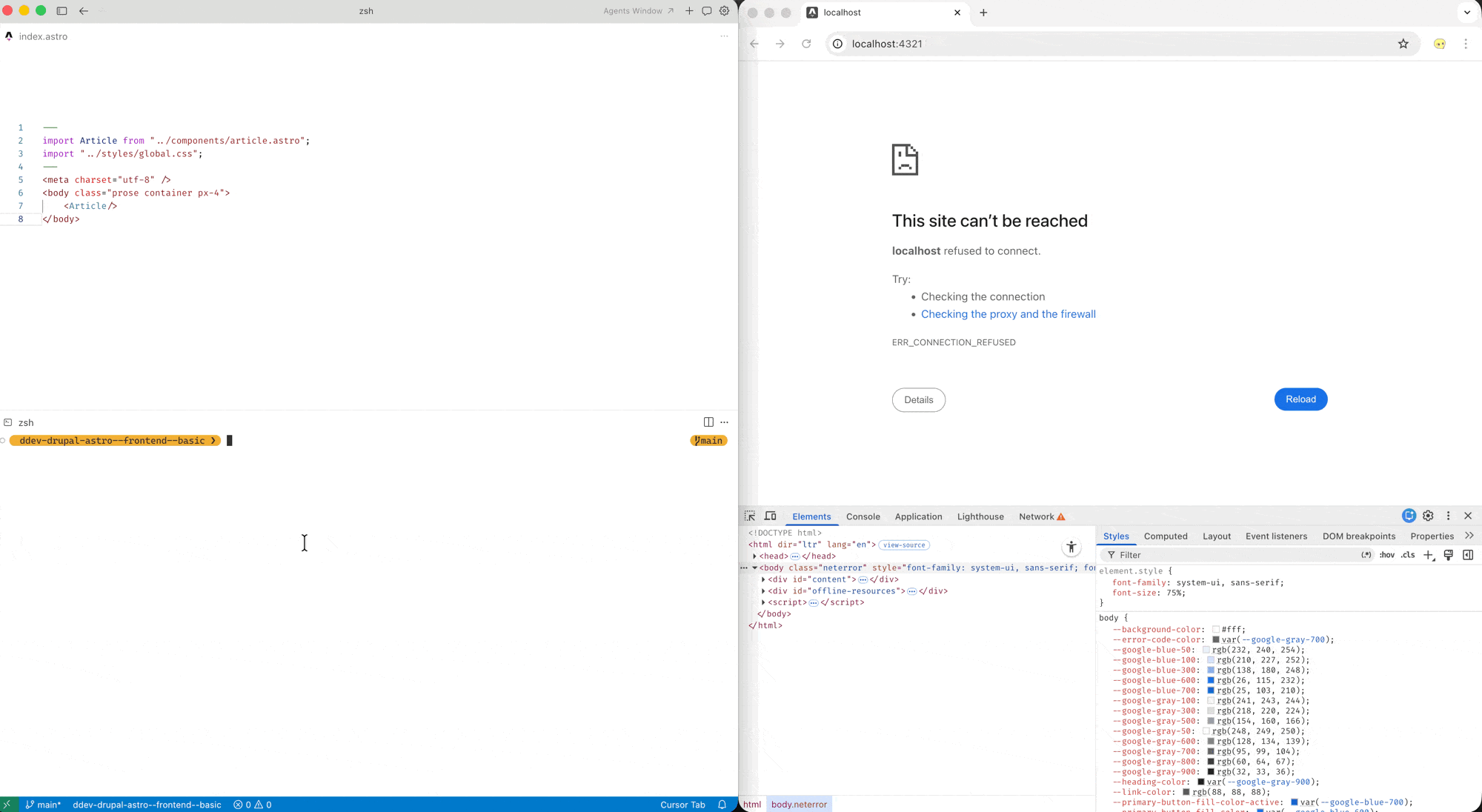This screenshot has height=812, width=1482.
Task: Open the Chrome three-dot menu
Action: pyautogui.click(x=1466, y=44)
